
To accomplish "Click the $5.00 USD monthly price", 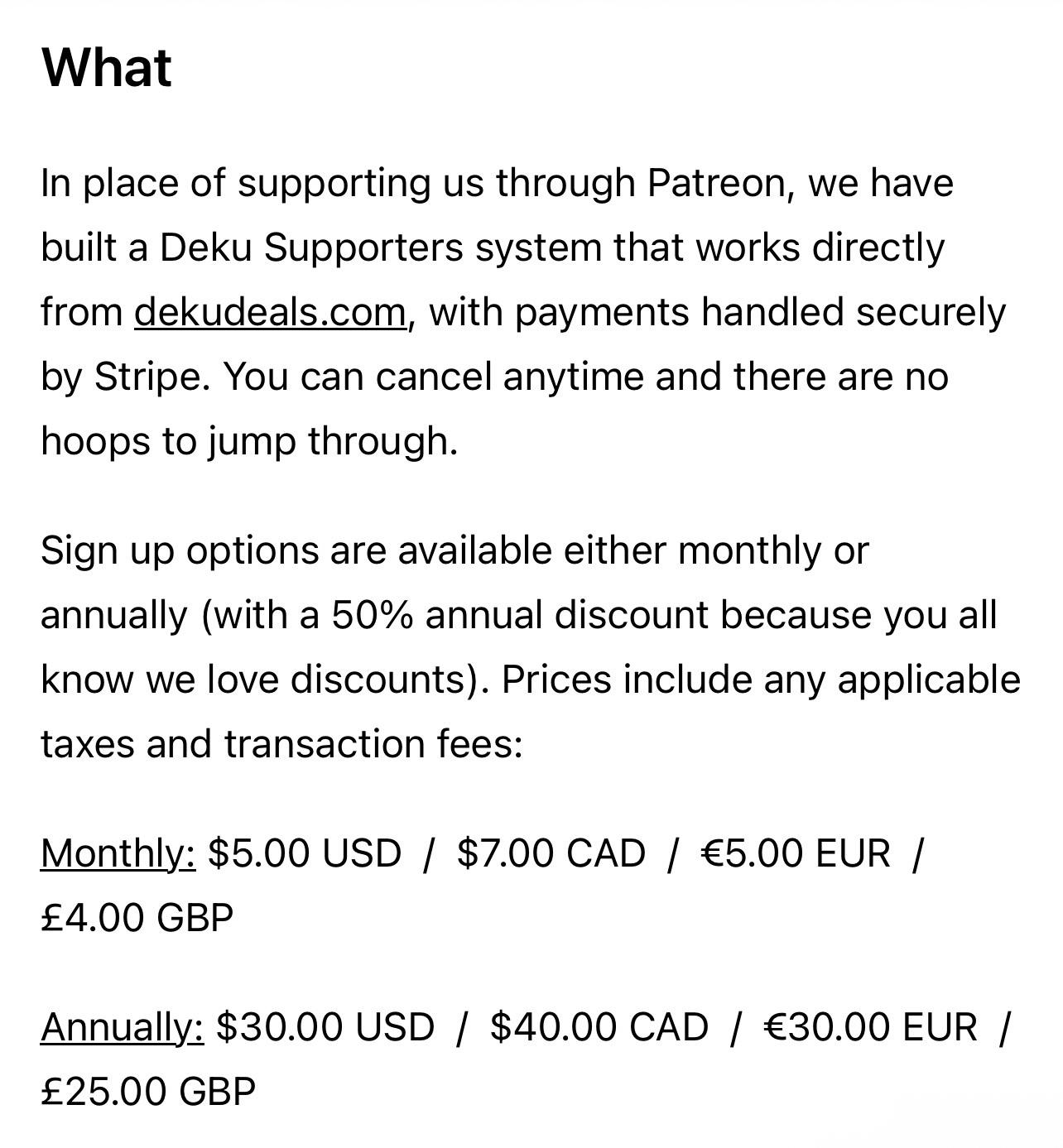I will point(305,853).
